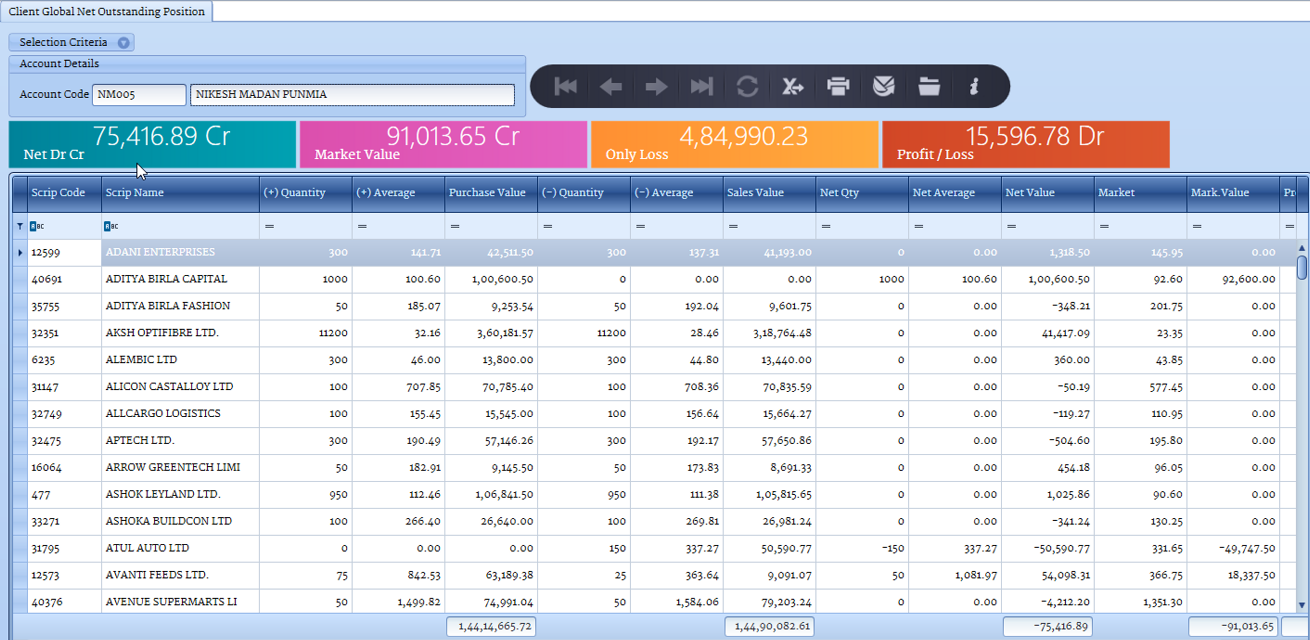Open the folder icon in the toolbar
The image size is (1310, 640).
tap(929, 87)
